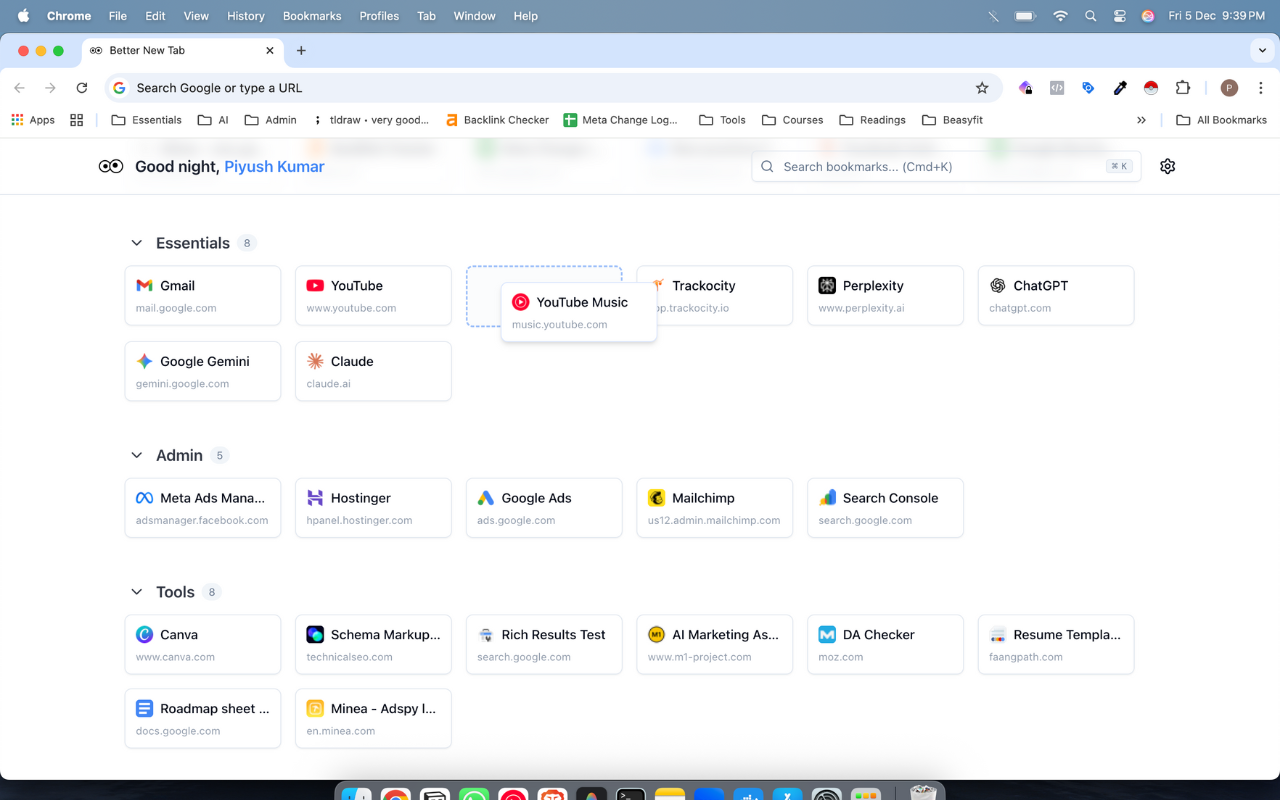This screenshot has height=800, width=1280.
Task: Click the Chrome extensions puzzle icon
Action: pos(1183,88)
